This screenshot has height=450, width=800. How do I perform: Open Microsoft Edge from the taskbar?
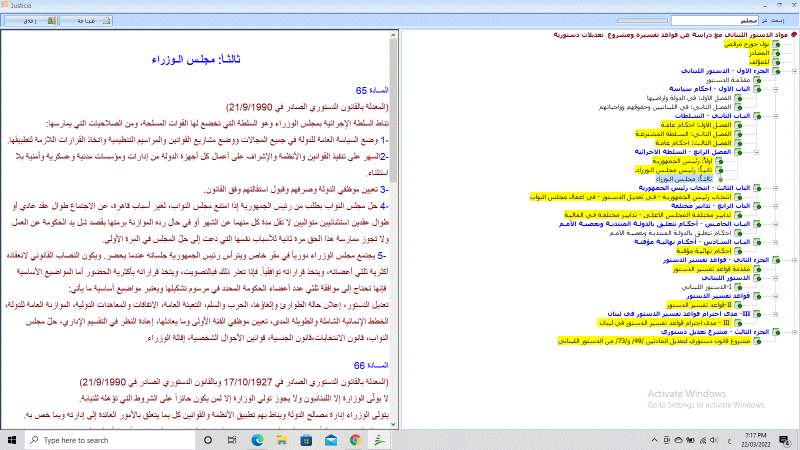tap(257, 440)
